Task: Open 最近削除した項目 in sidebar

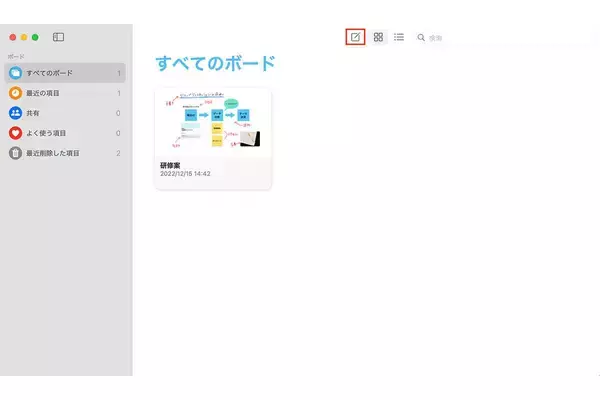Action: pyautogui.click(x=65, y=153)
